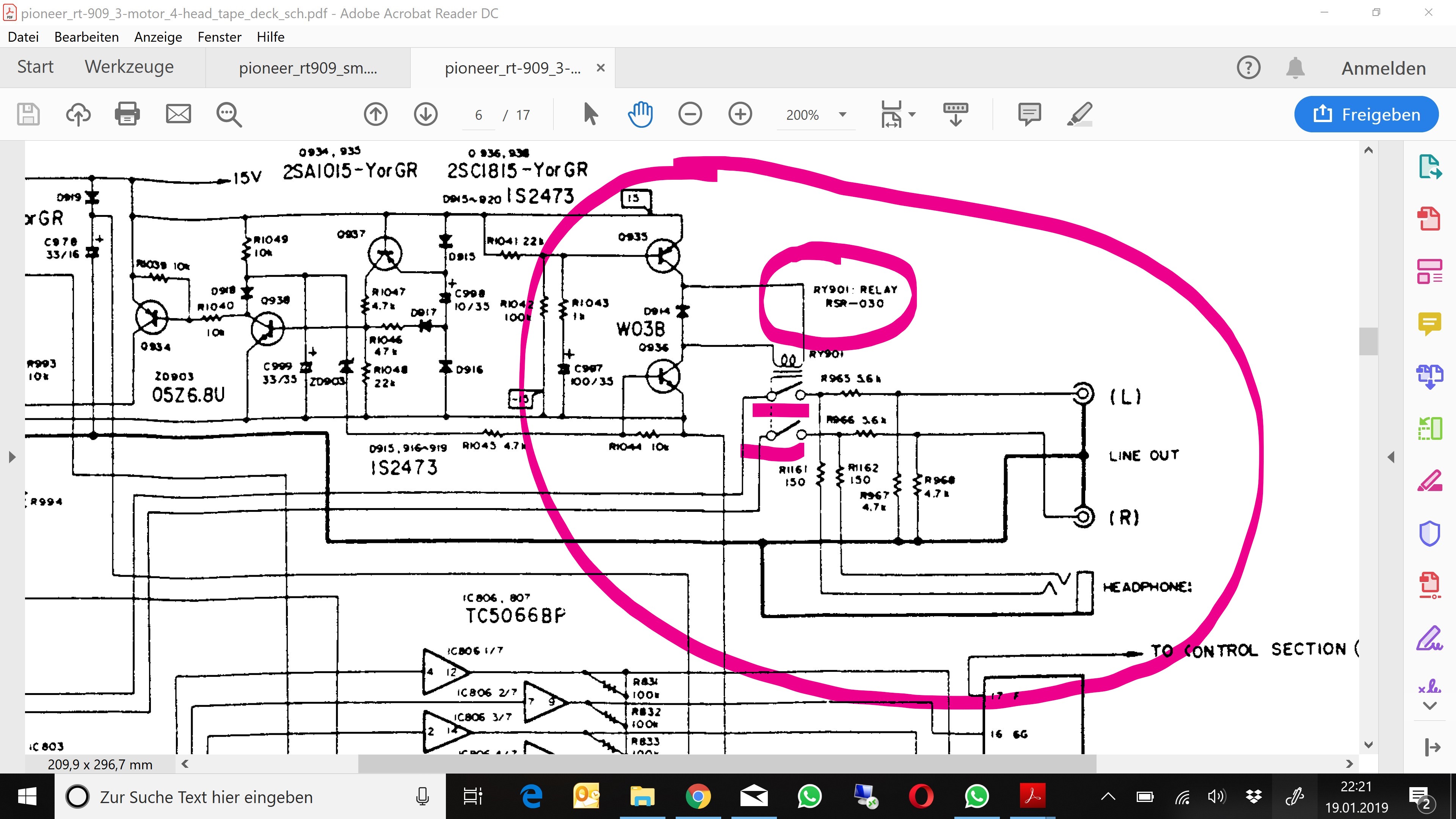Image resolution: width=1456 pixels, height=819 pixels.
Task: Open Google Chrome from the taskbar
Action: pos(698,797)
